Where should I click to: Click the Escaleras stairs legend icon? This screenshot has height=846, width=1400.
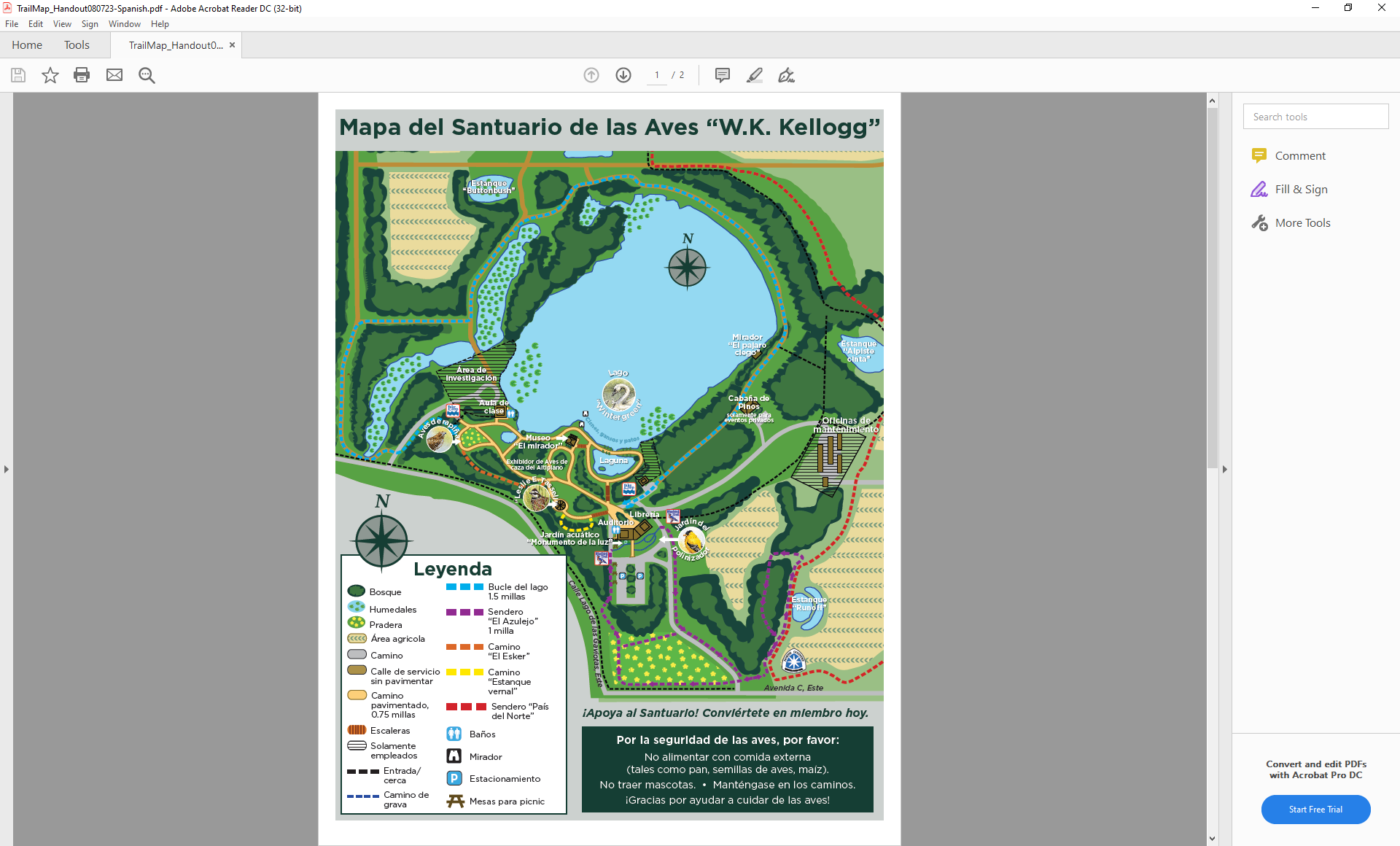click(x=357, y=729)
